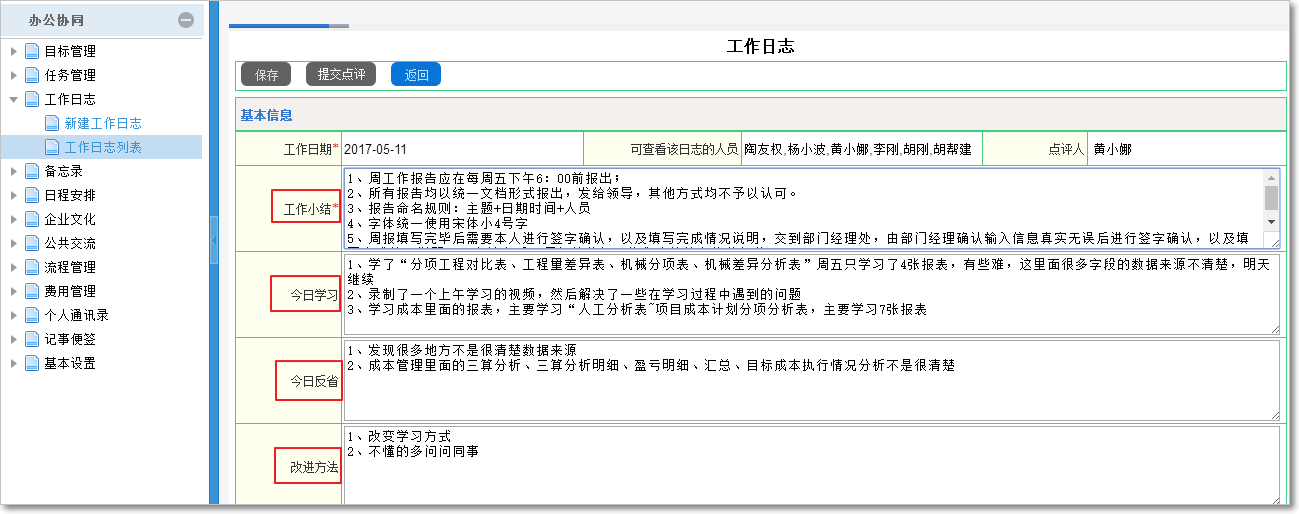The image size is (1299, 514).
Task: Click the page icon beside 新建工作日志
Action: (52, 123)
